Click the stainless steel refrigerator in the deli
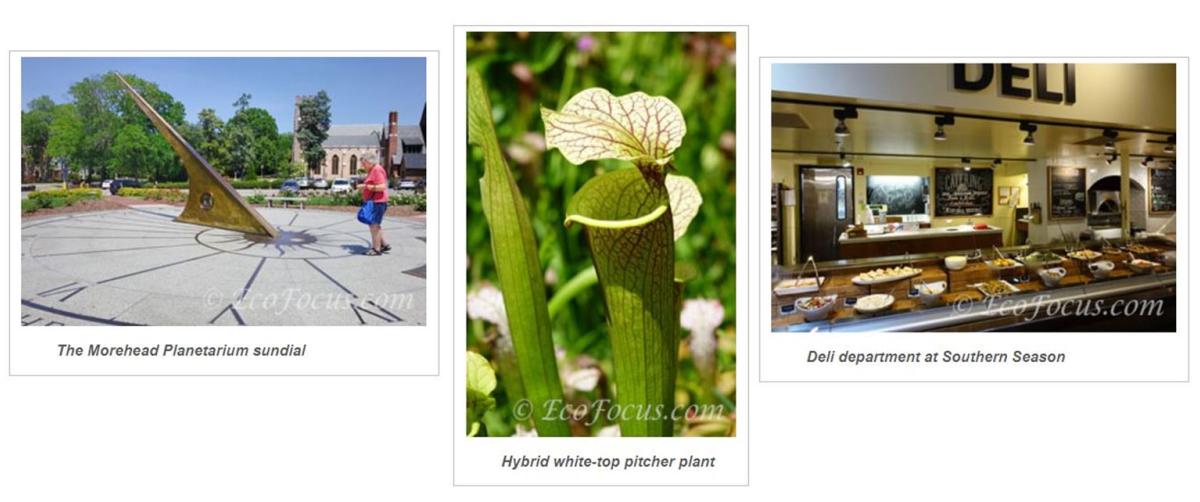The height and width of the screenshot is (502, 1200). point(824,213)
